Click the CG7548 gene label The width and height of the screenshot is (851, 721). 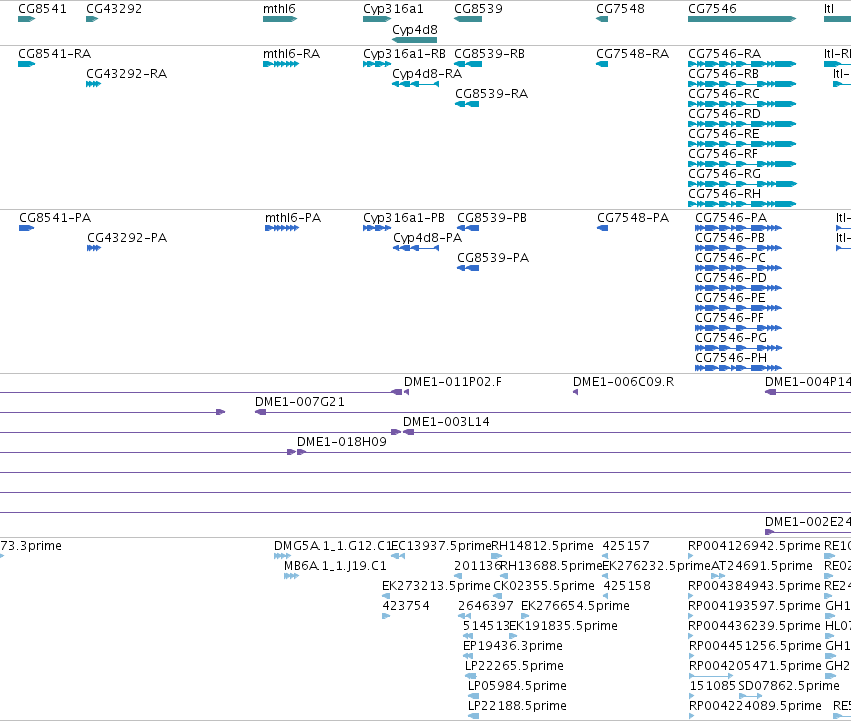pyautogui.click(x=620, y=9)
